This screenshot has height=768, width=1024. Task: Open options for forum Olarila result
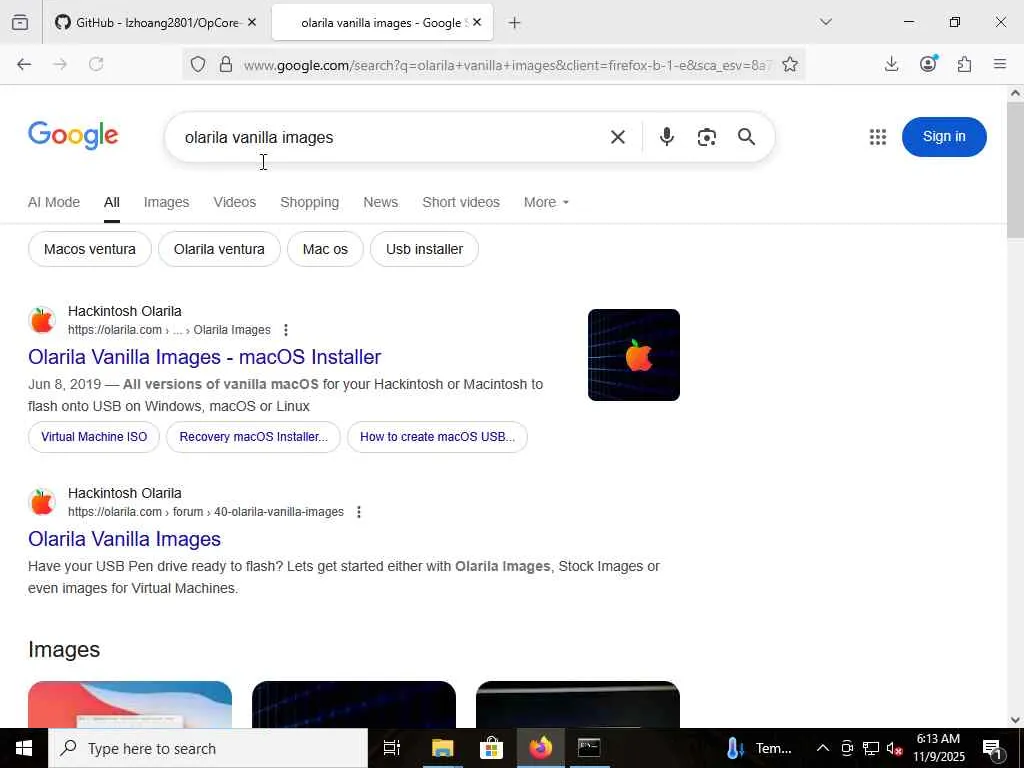pyautogui.click(x=359, y=513)
